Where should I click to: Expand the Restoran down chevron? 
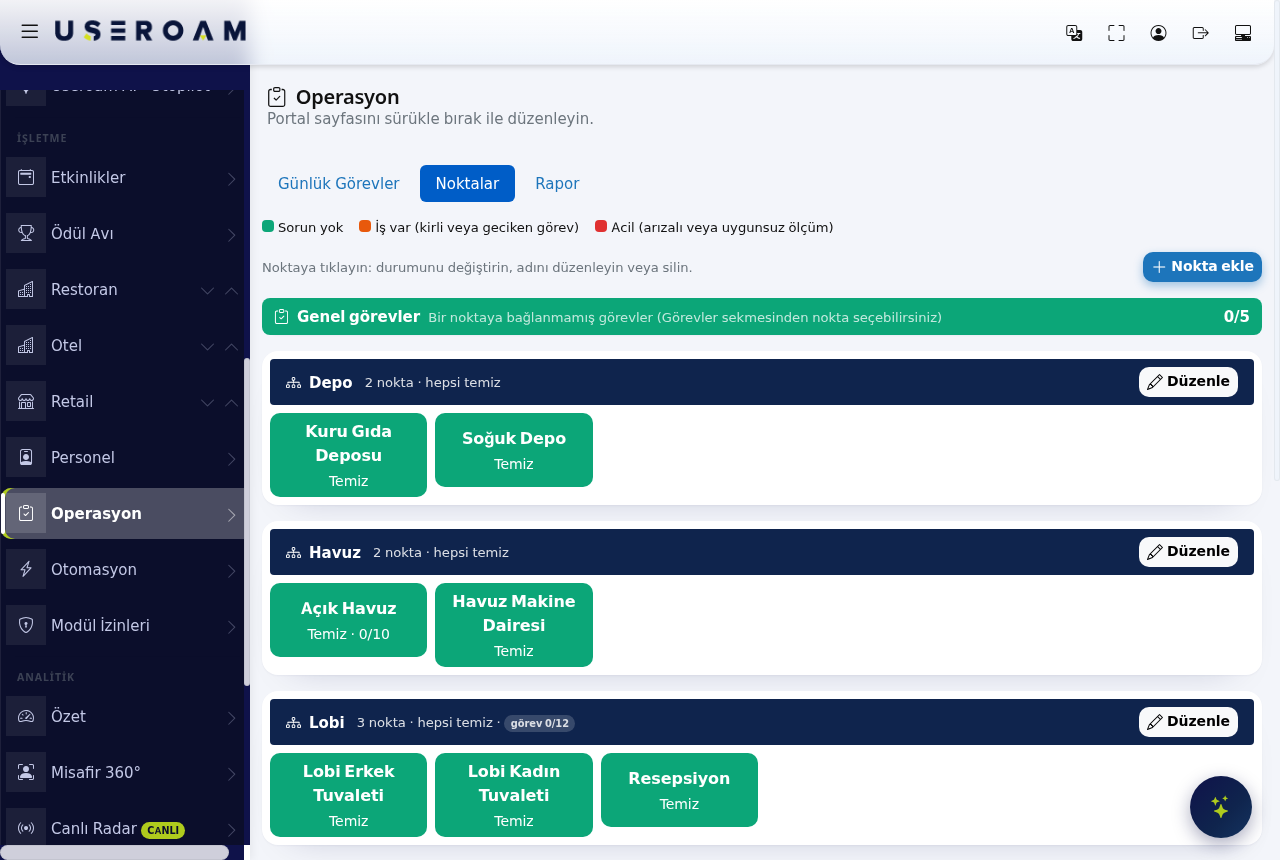click(x=207, y=291)
